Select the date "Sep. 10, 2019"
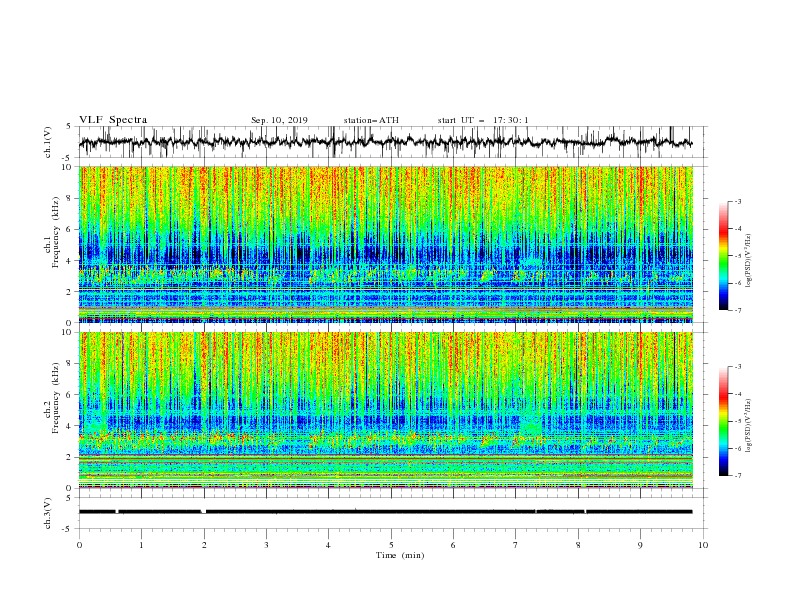792x612 pixels. (x=279, y=120)
